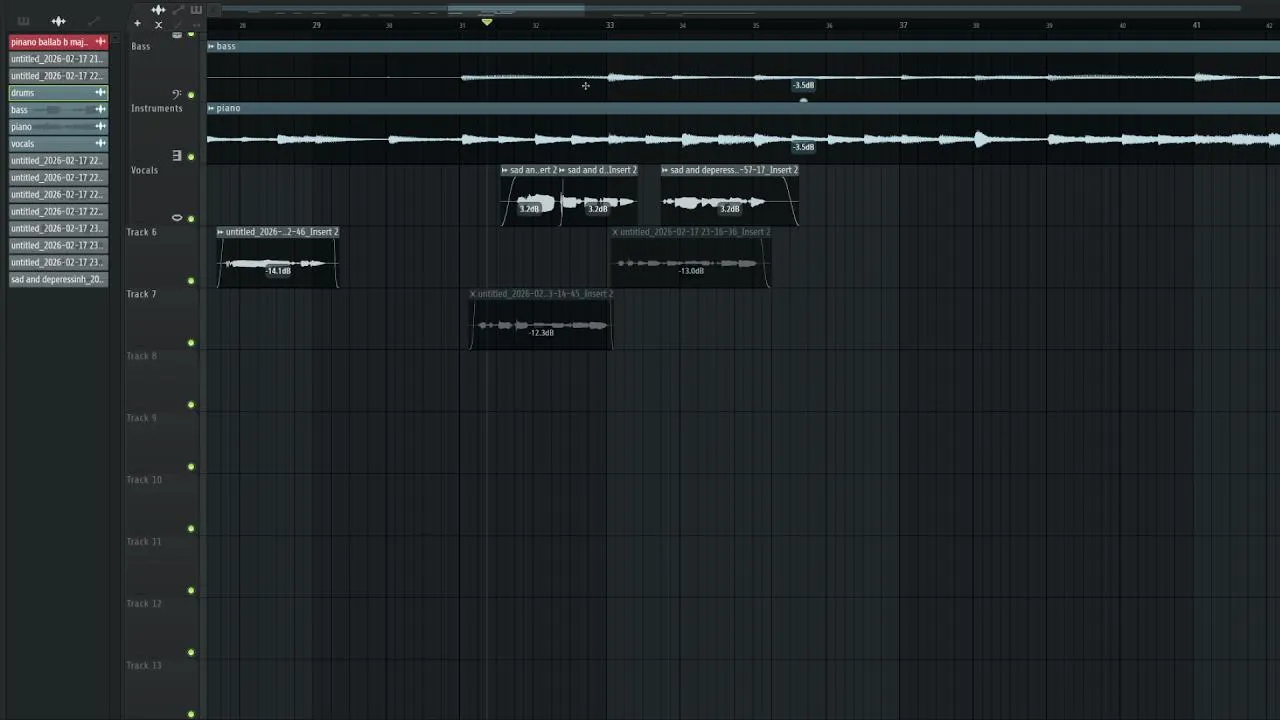The width and height of the screenshot is (1280, 720).
Task: Click the X icon beside the plus button
Action: click(158, 24)
